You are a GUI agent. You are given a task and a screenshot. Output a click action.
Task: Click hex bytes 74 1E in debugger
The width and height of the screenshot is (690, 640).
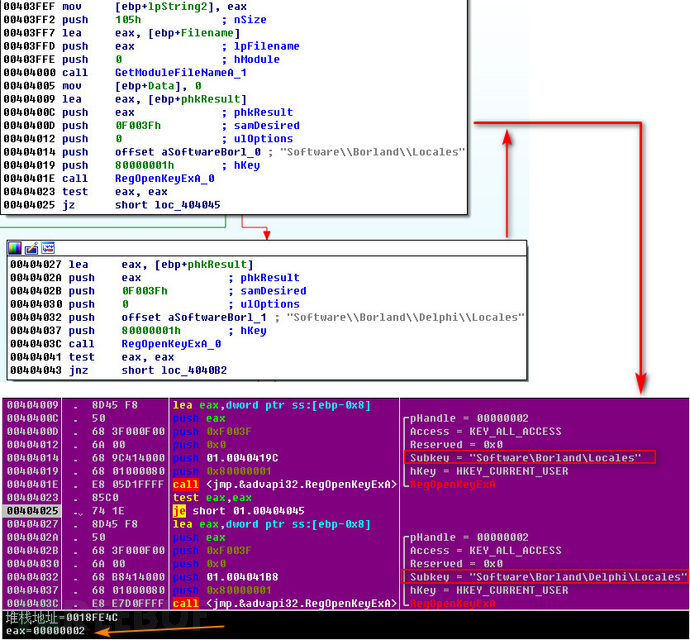coord(108,511)
